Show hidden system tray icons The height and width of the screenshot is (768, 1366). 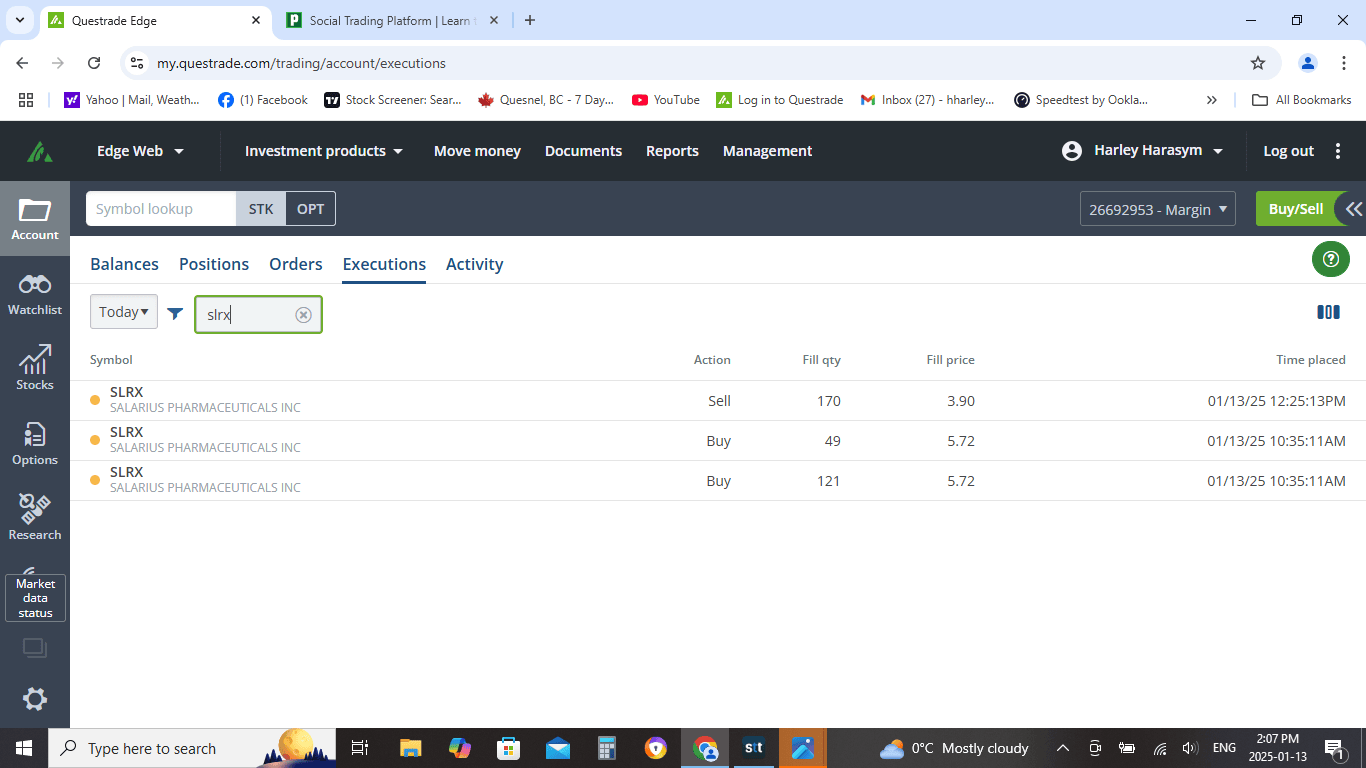[1063, 748]
